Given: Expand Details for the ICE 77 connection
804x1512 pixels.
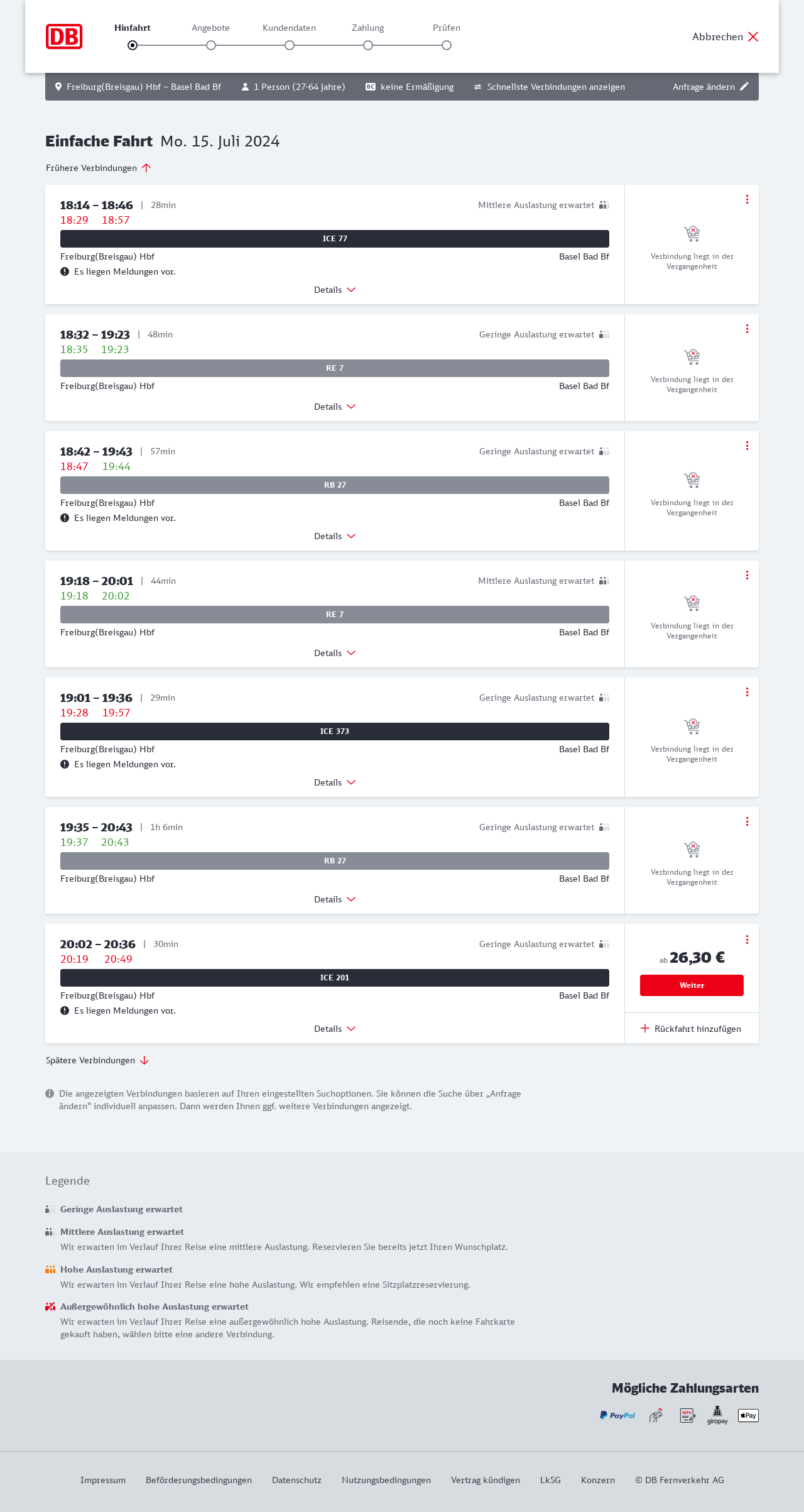Looking at the screenshot, I should [335, 290].
